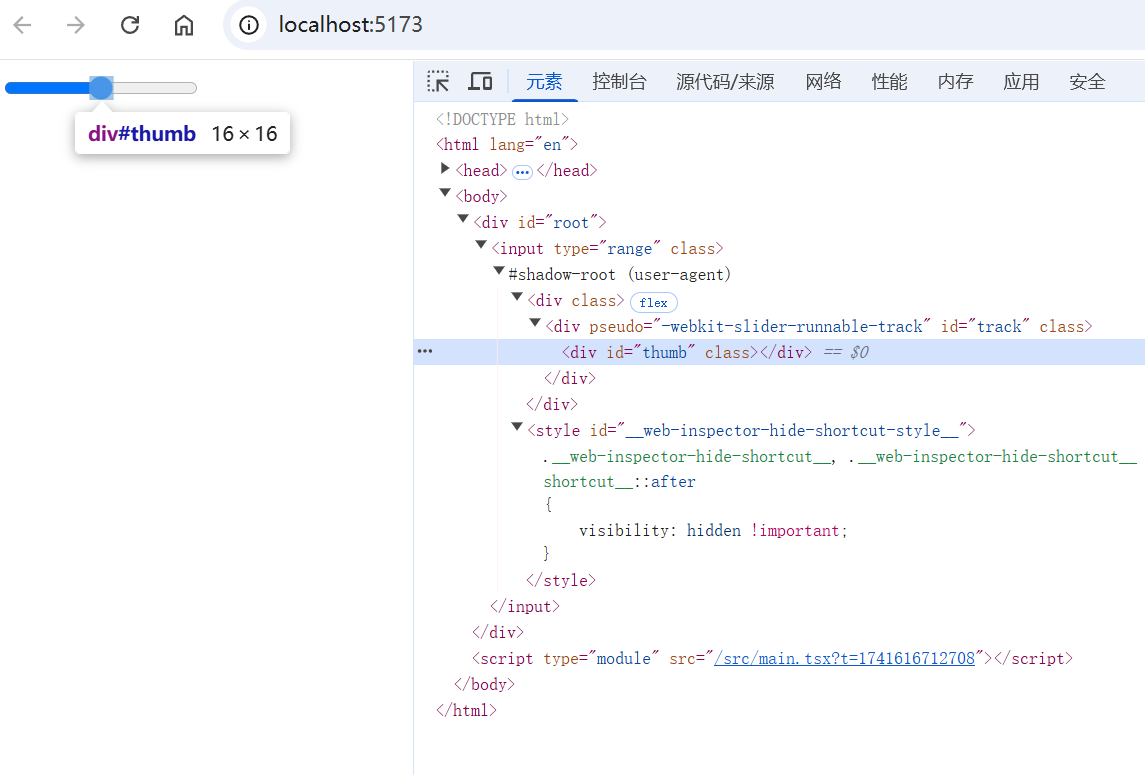The image size is (1145, 775).
Task: Open the 源代码/来源 tab
Action: pyautogui.click(x=725, y=82)
